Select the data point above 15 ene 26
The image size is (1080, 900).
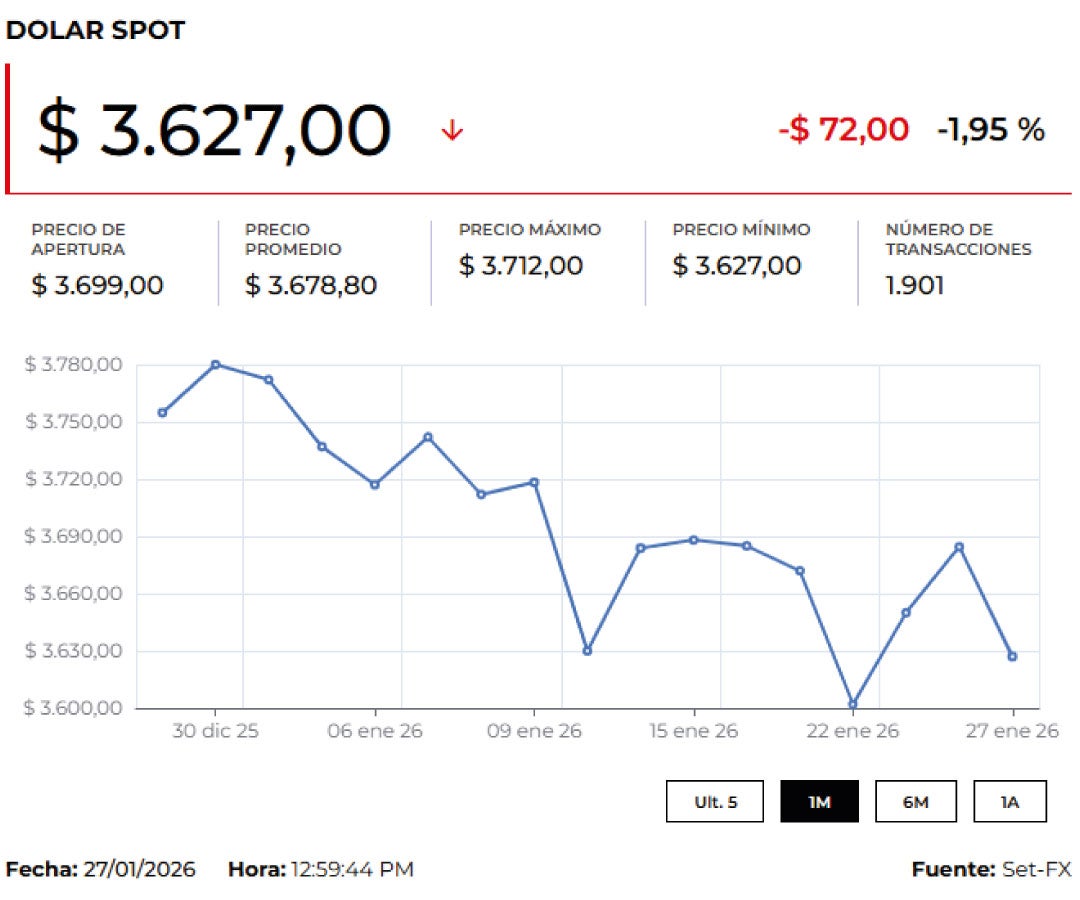(693, 540)
